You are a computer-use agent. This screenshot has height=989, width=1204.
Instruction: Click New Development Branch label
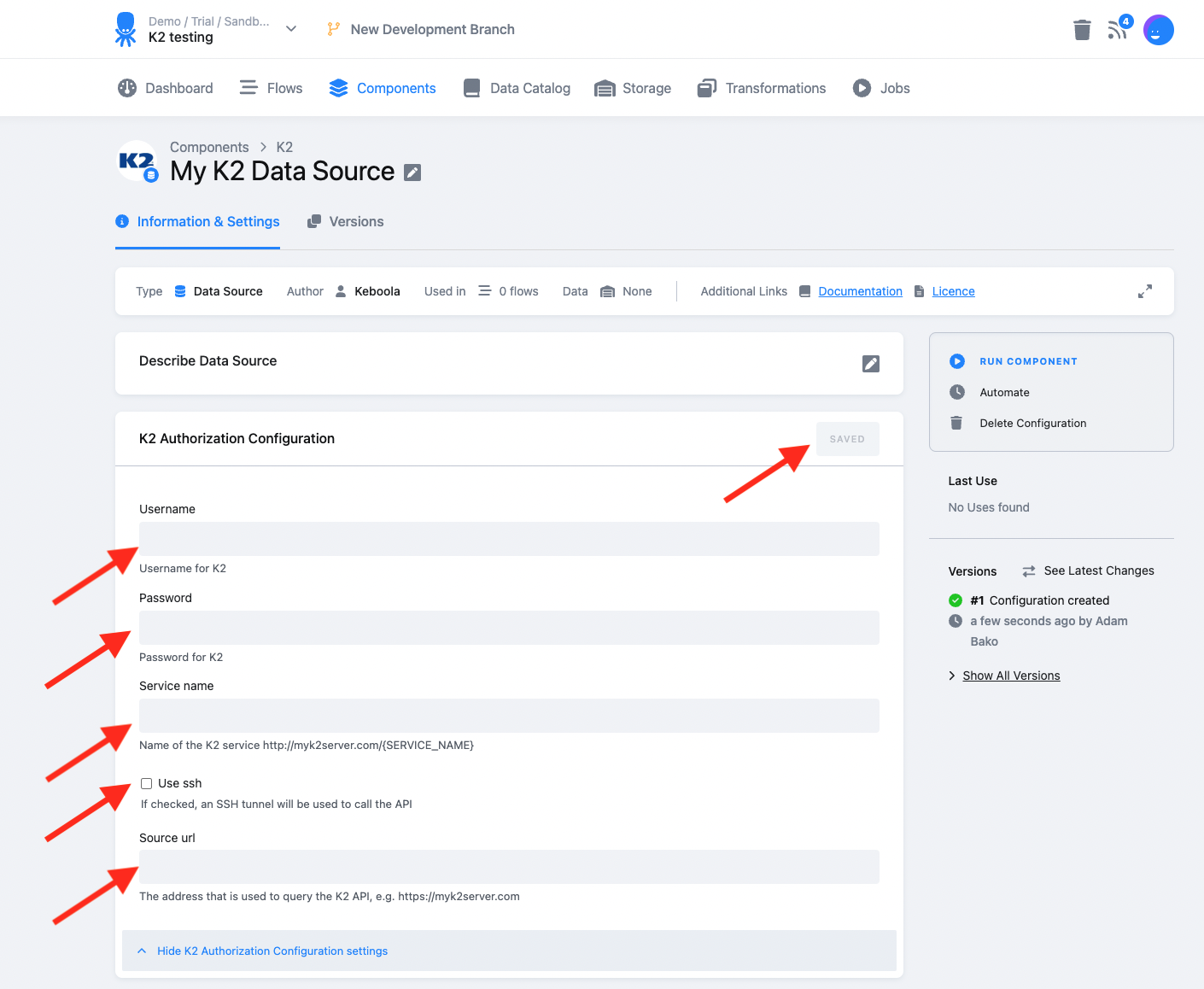point(432,29)
